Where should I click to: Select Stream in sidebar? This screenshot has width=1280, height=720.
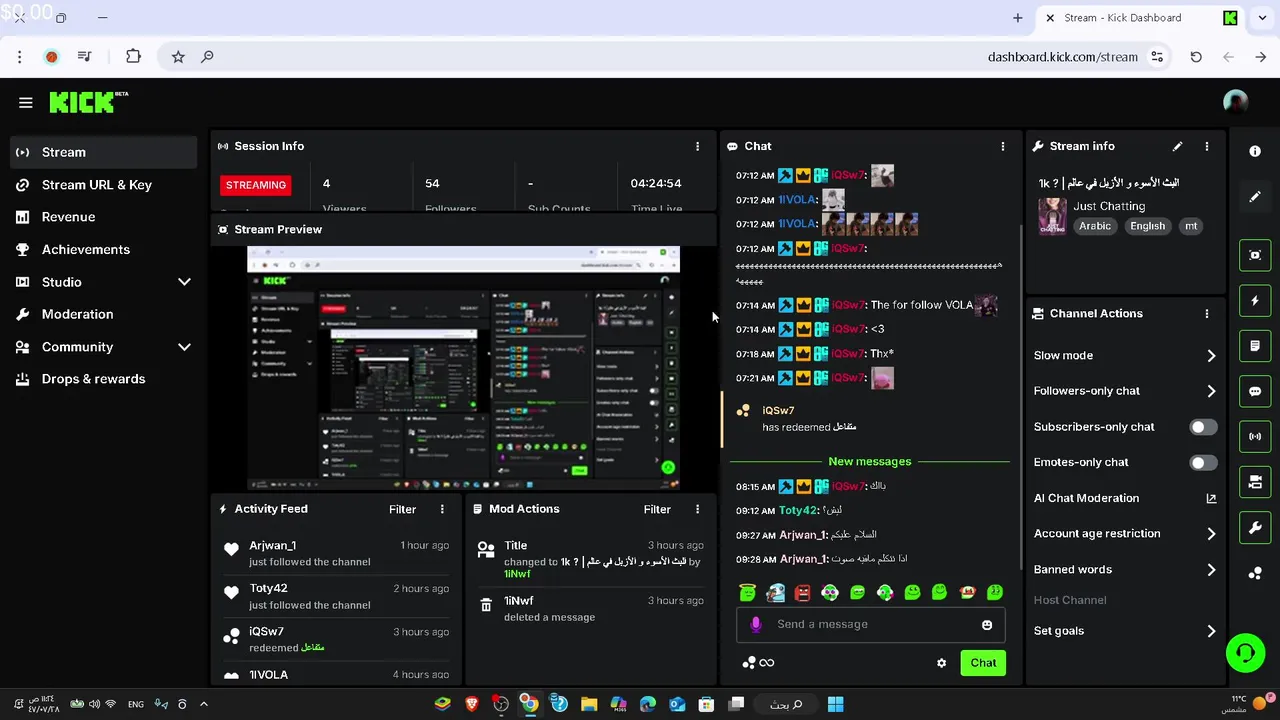(103, 152)
